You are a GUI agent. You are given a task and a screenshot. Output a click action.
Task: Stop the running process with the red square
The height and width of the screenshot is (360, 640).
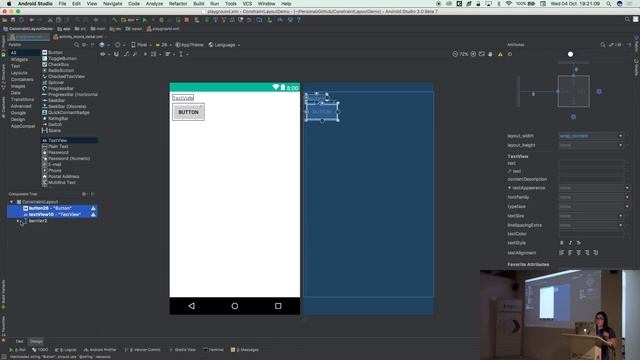(x=187, y=20)
